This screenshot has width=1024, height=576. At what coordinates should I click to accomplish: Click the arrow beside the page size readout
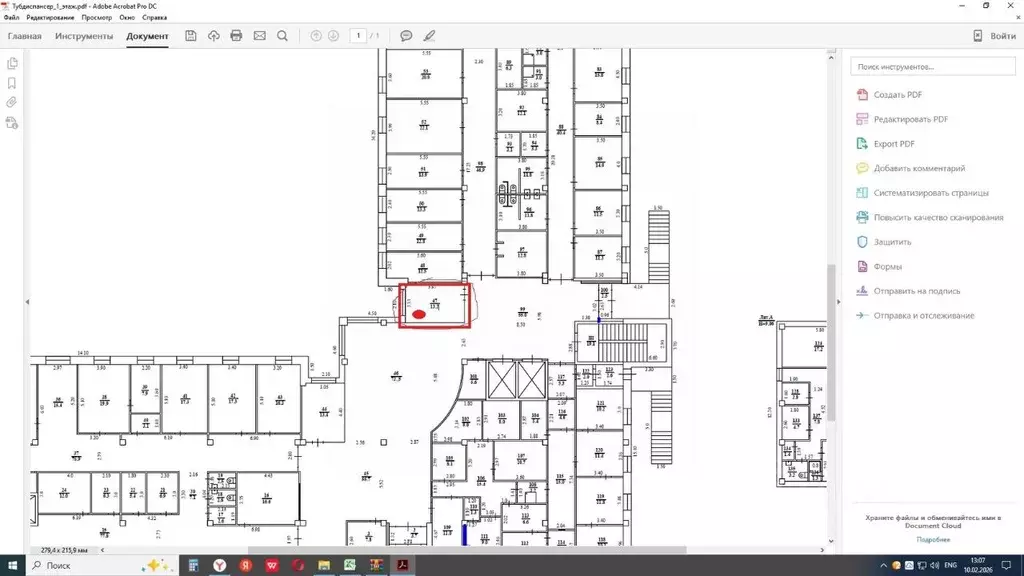(102, 550)
